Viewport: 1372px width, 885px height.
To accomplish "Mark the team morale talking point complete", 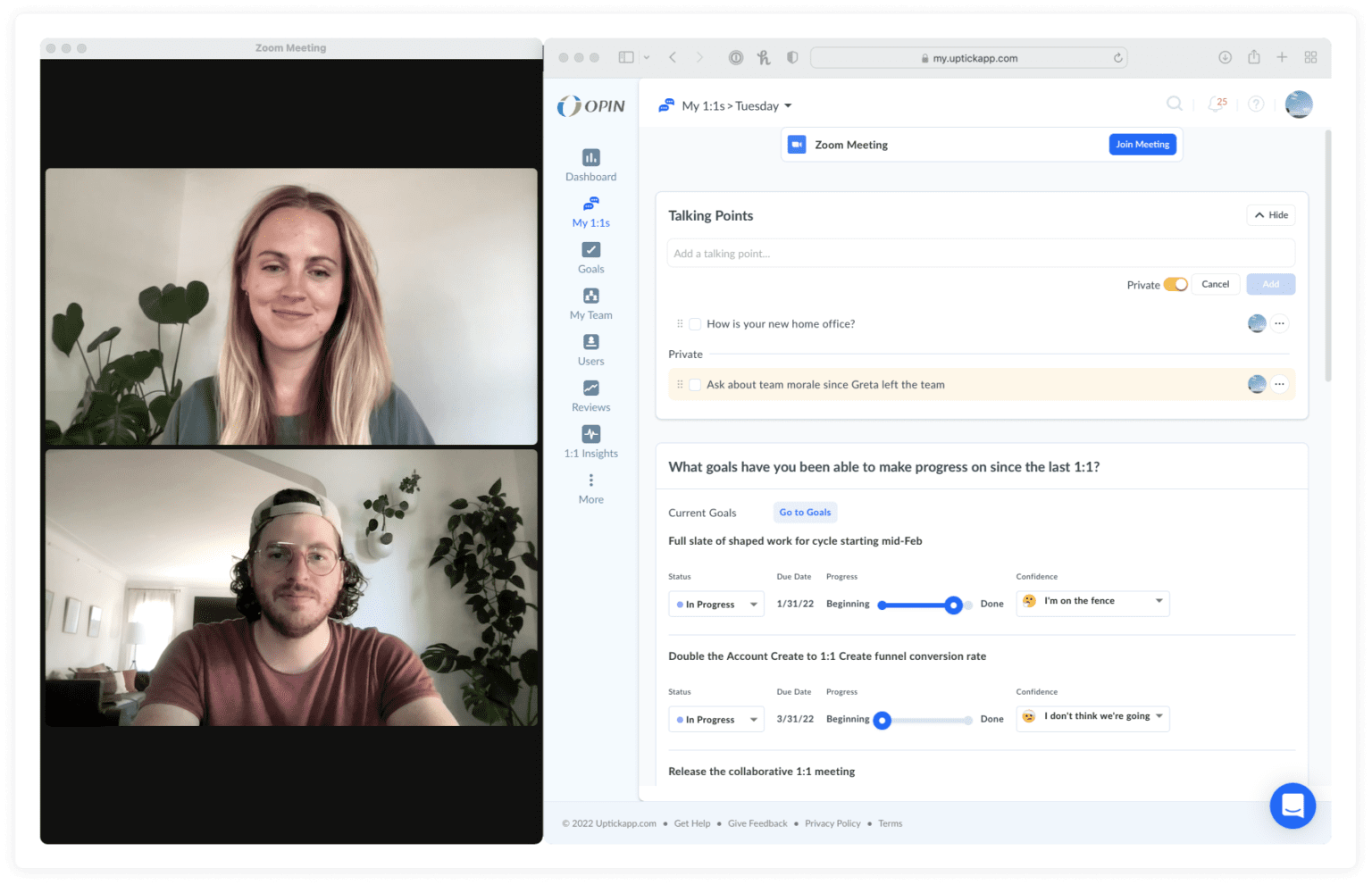I will pos(695,384).
